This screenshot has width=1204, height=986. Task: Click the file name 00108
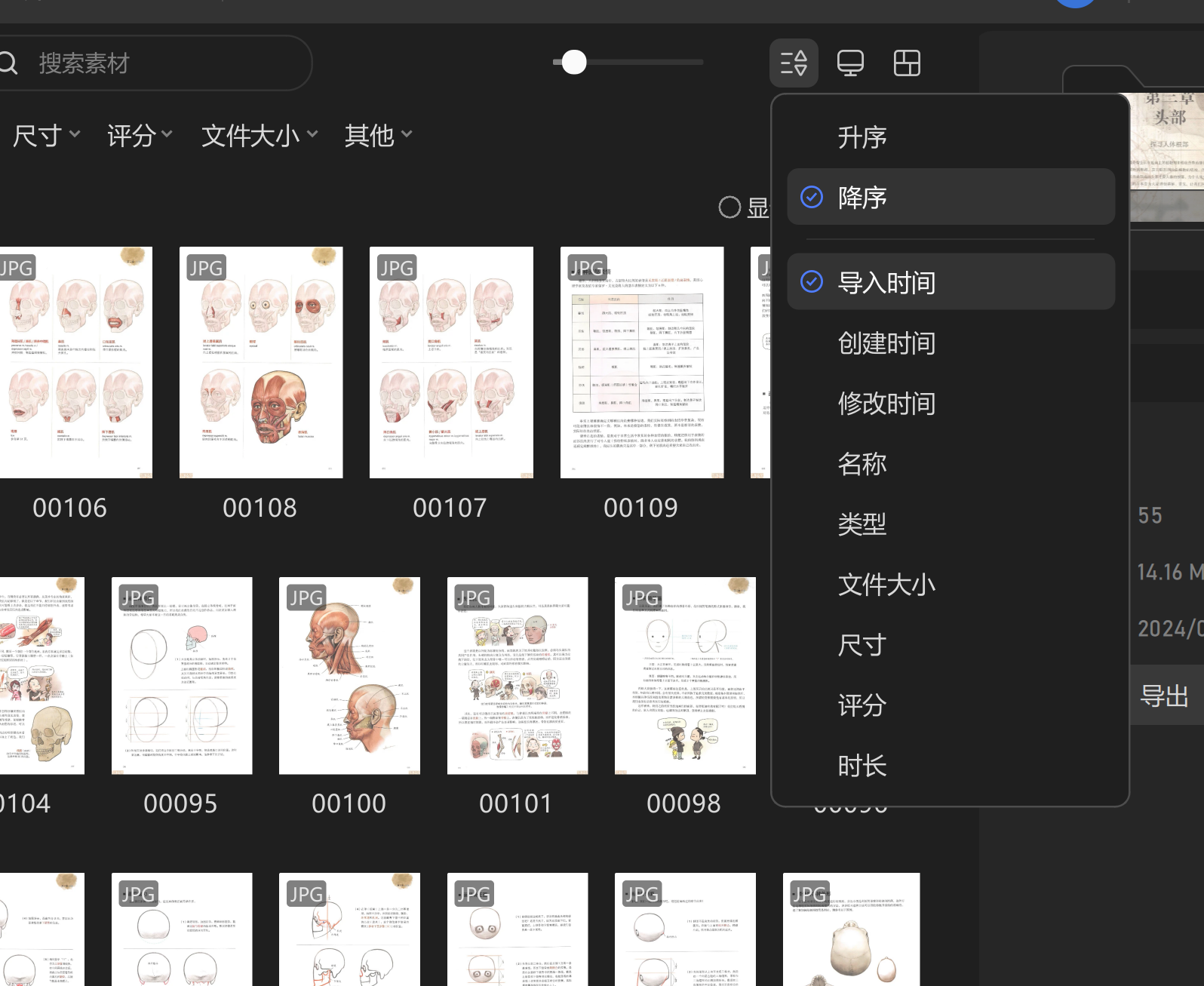tap(260, 508)
